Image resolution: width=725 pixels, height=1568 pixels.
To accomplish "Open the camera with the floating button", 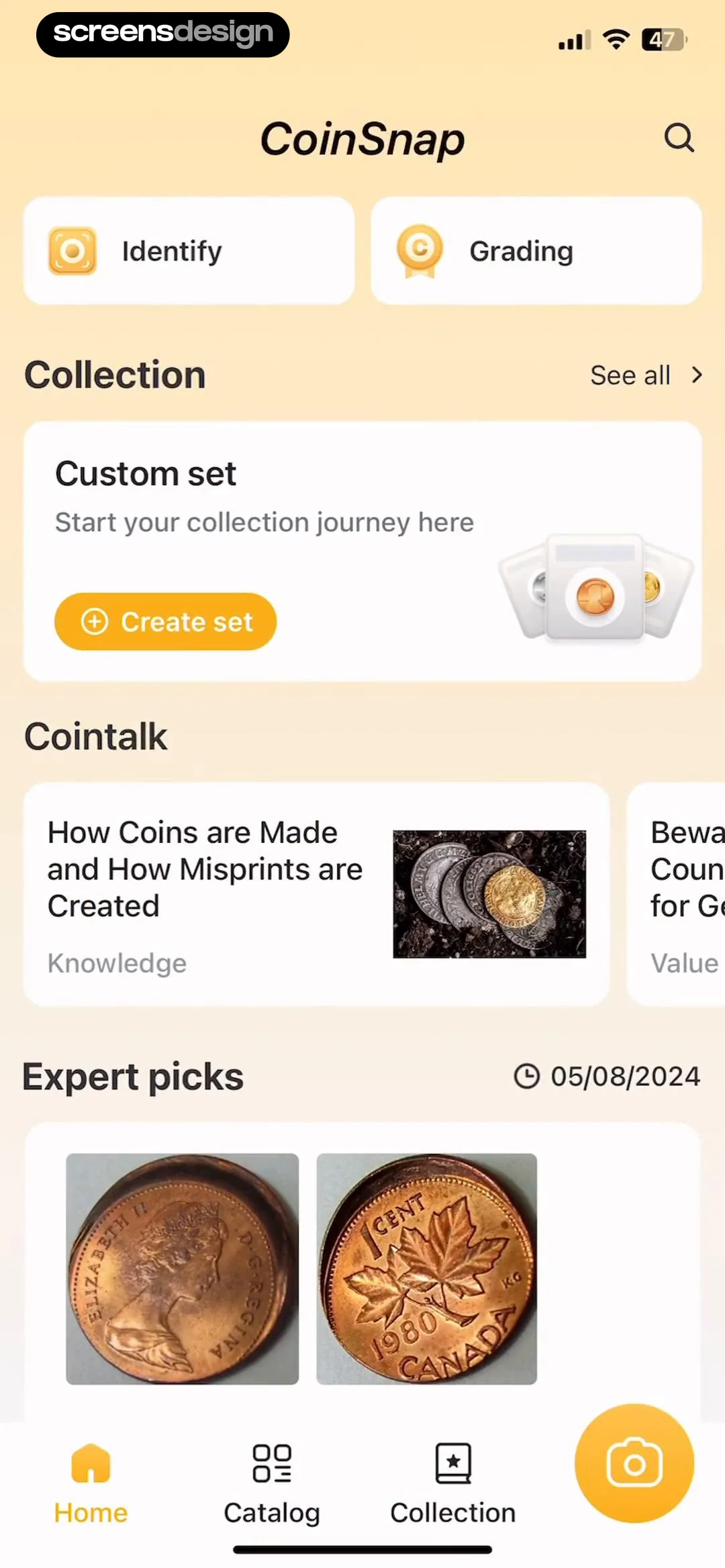I will [x=634, y=1463].
